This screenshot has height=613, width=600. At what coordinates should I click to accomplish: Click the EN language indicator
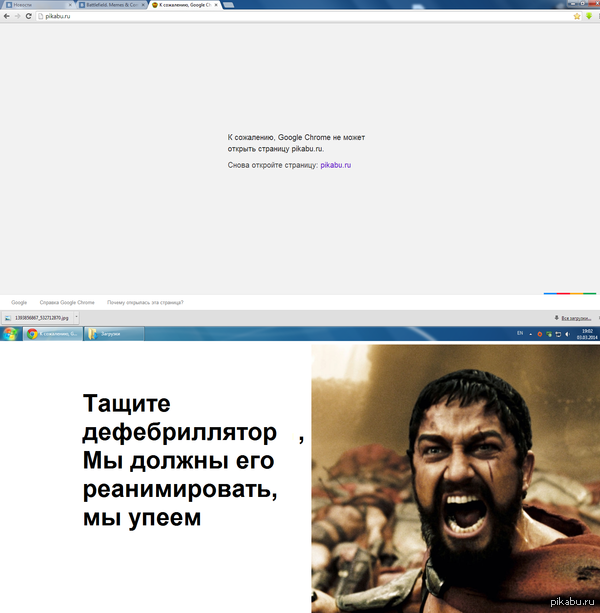[520, 333]
